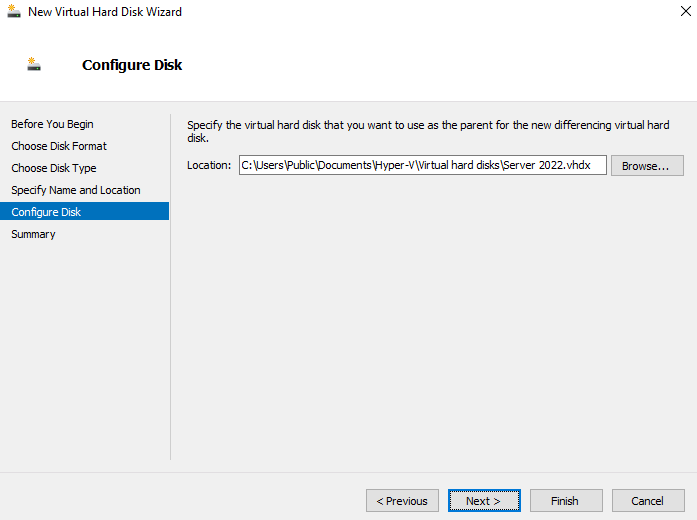This screenshot has width=697, height=520.
Task: Click the 'Specify the virtual hard disk' instruction text
Action: tap(428, 131)
